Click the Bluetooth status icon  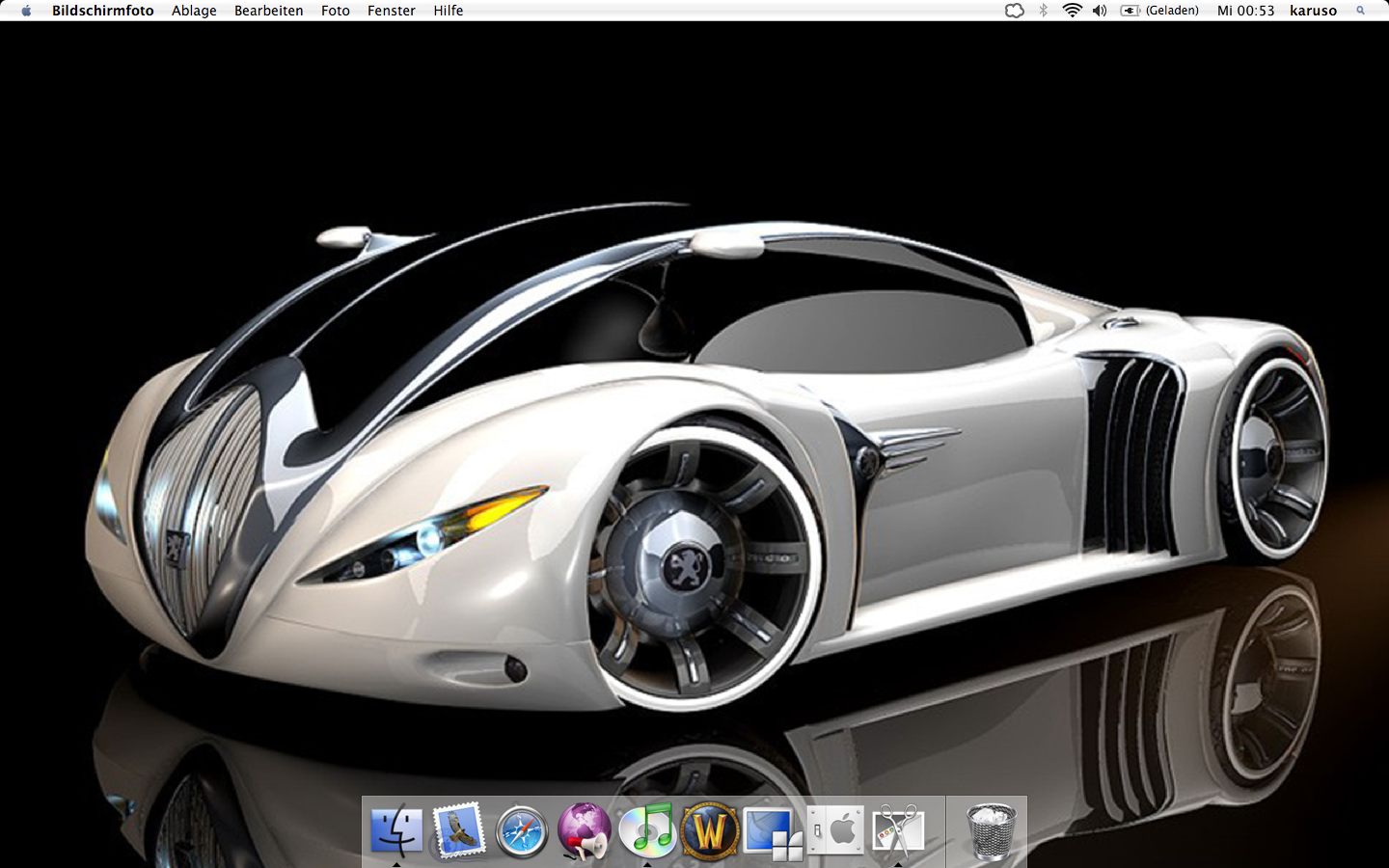[x=1043, y=11]
